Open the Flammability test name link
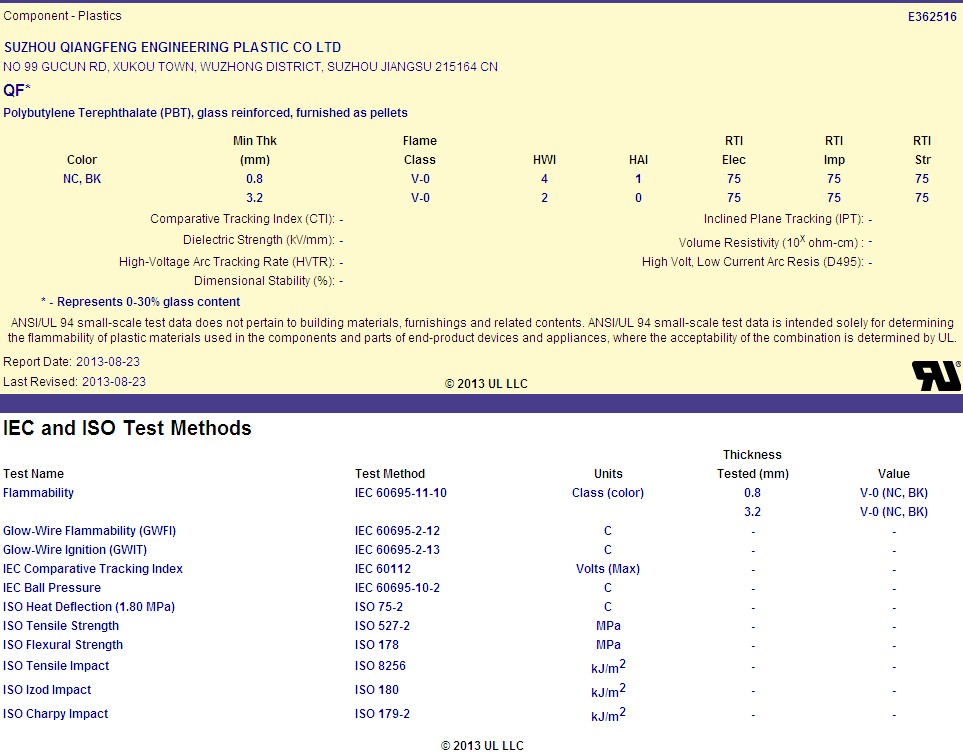963x756 pixels. [x=38, y=493]
